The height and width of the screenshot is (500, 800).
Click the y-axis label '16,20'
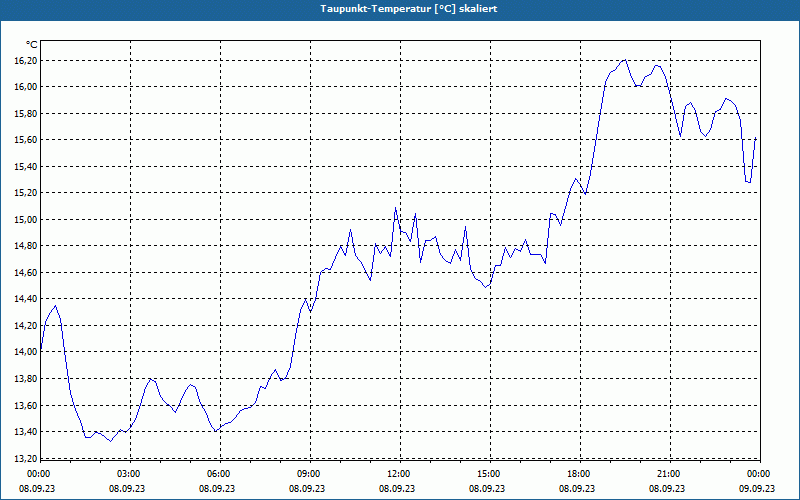tap(26, 61)
